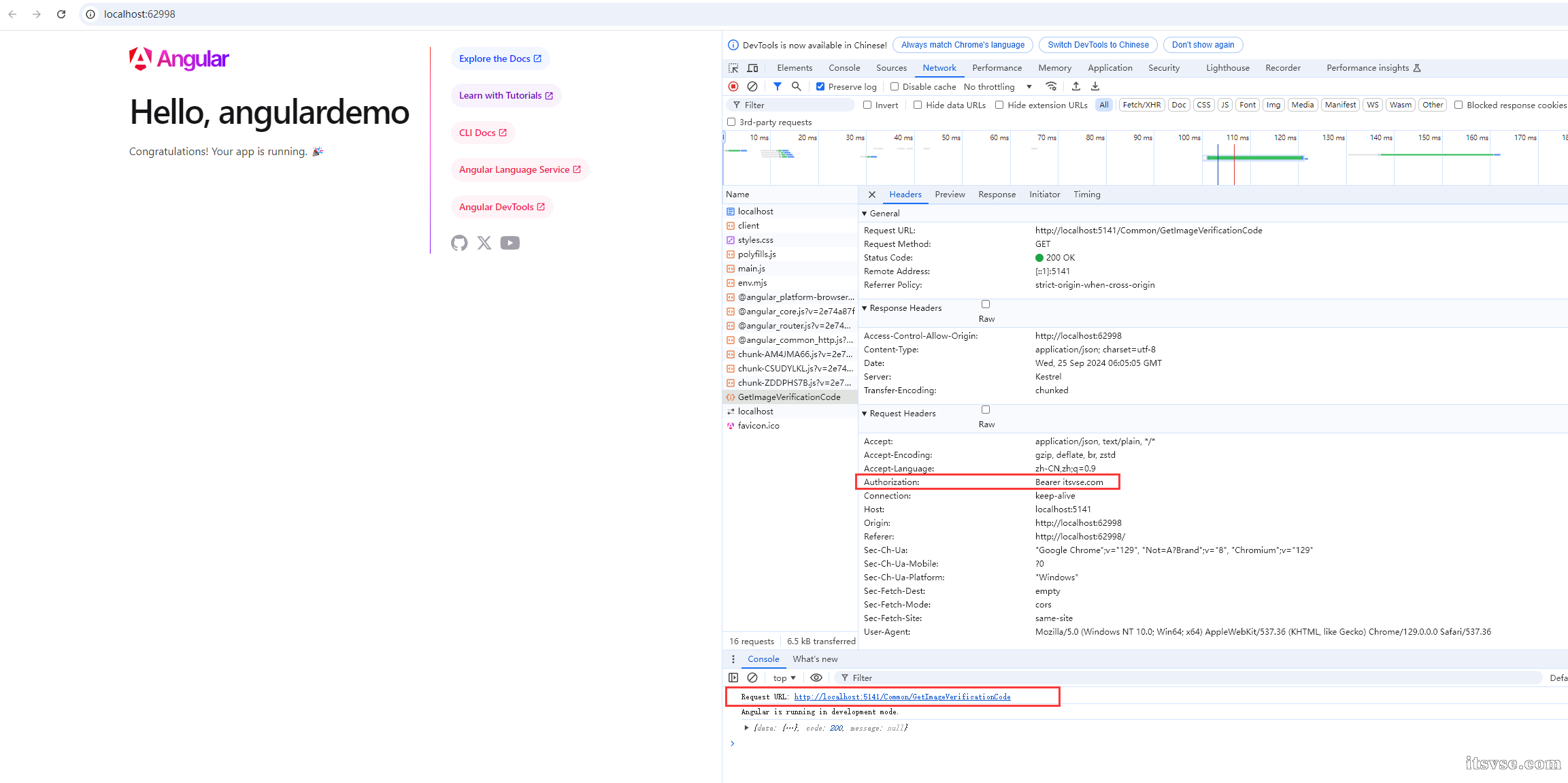Check Hide extension URLs

coord(999,105)
